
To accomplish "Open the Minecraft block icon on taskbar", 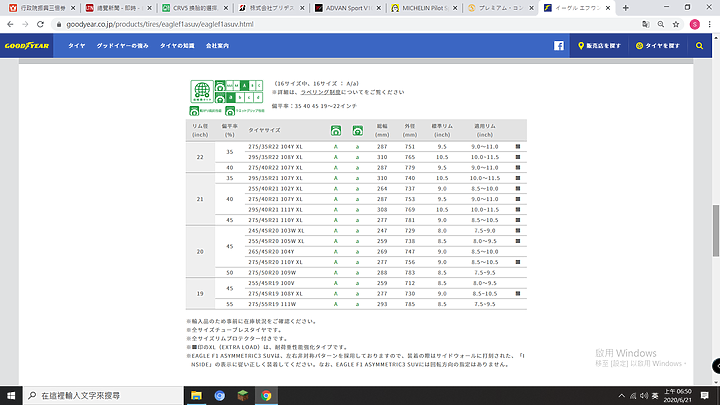I will [243, 395].
